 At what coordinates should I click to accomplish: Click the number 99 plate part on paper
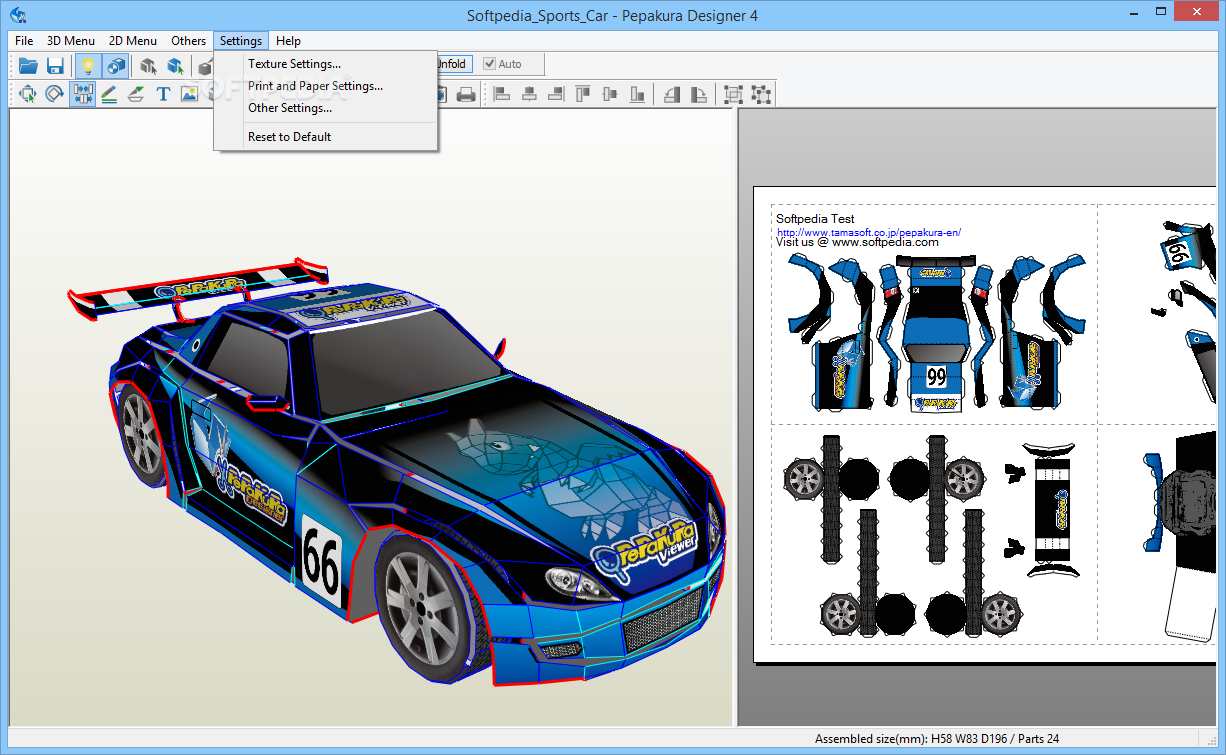936,377
